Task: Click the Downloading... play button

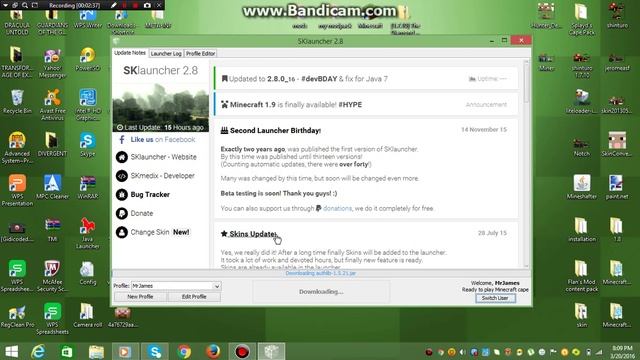Action: pos(321,292)
